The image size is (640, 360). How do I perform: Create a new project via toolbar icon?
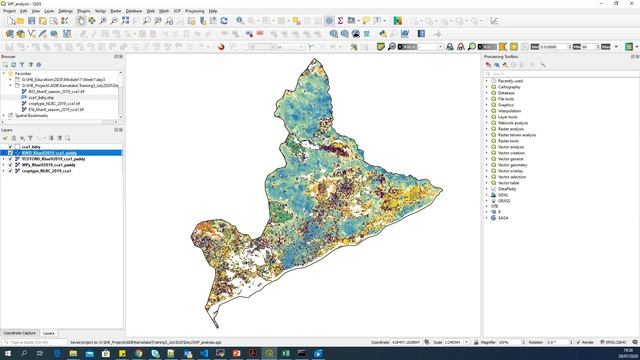(x=11, y=21)
